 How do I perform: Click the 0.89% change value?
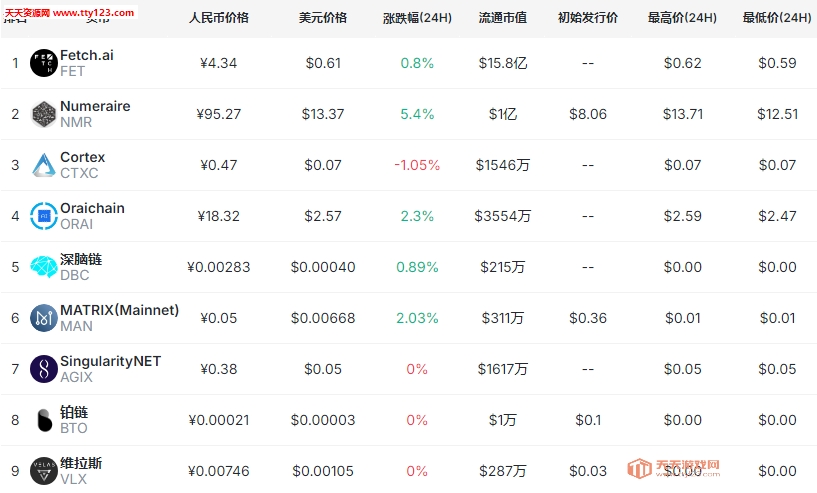pos(417,267)
